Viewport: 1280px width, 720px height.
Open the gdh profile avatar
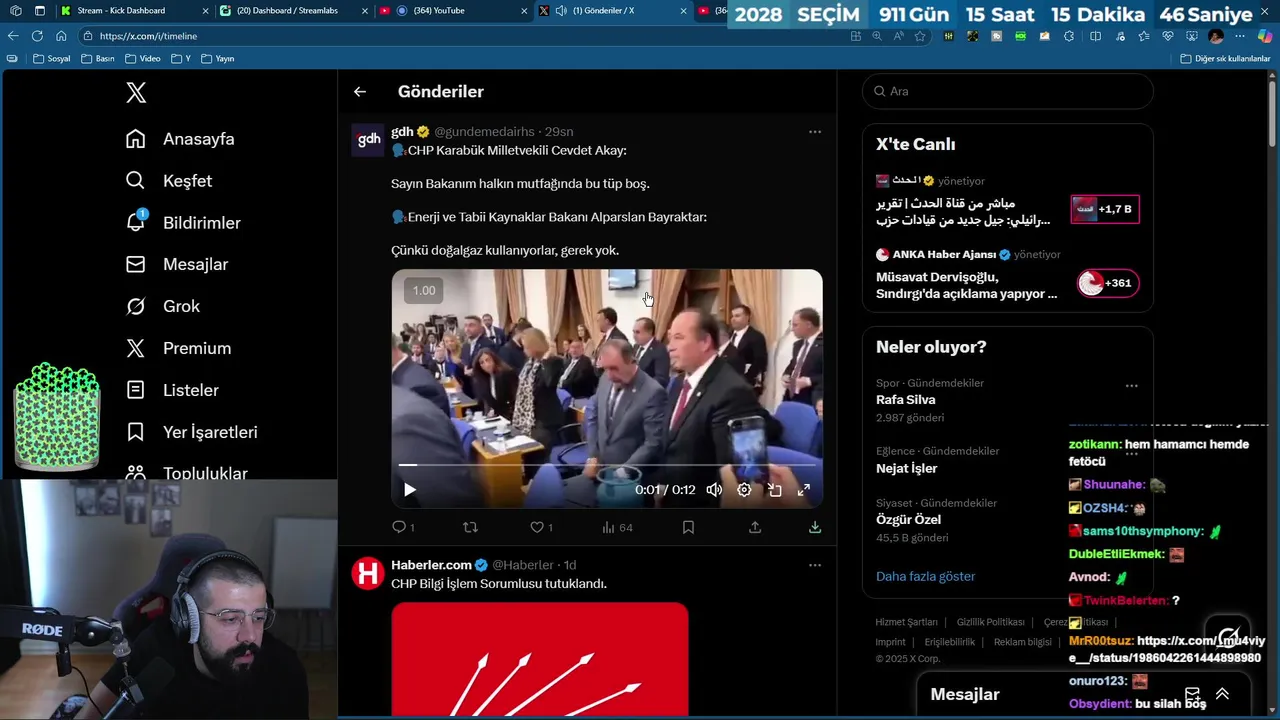[369, 140]
